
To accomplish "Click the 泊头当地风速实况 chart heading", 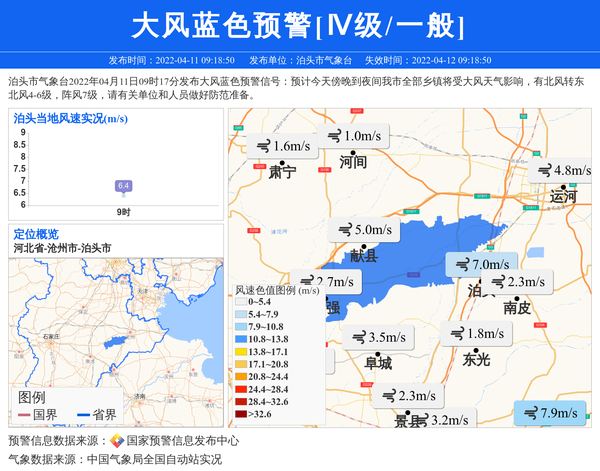I will click(69, 118).
